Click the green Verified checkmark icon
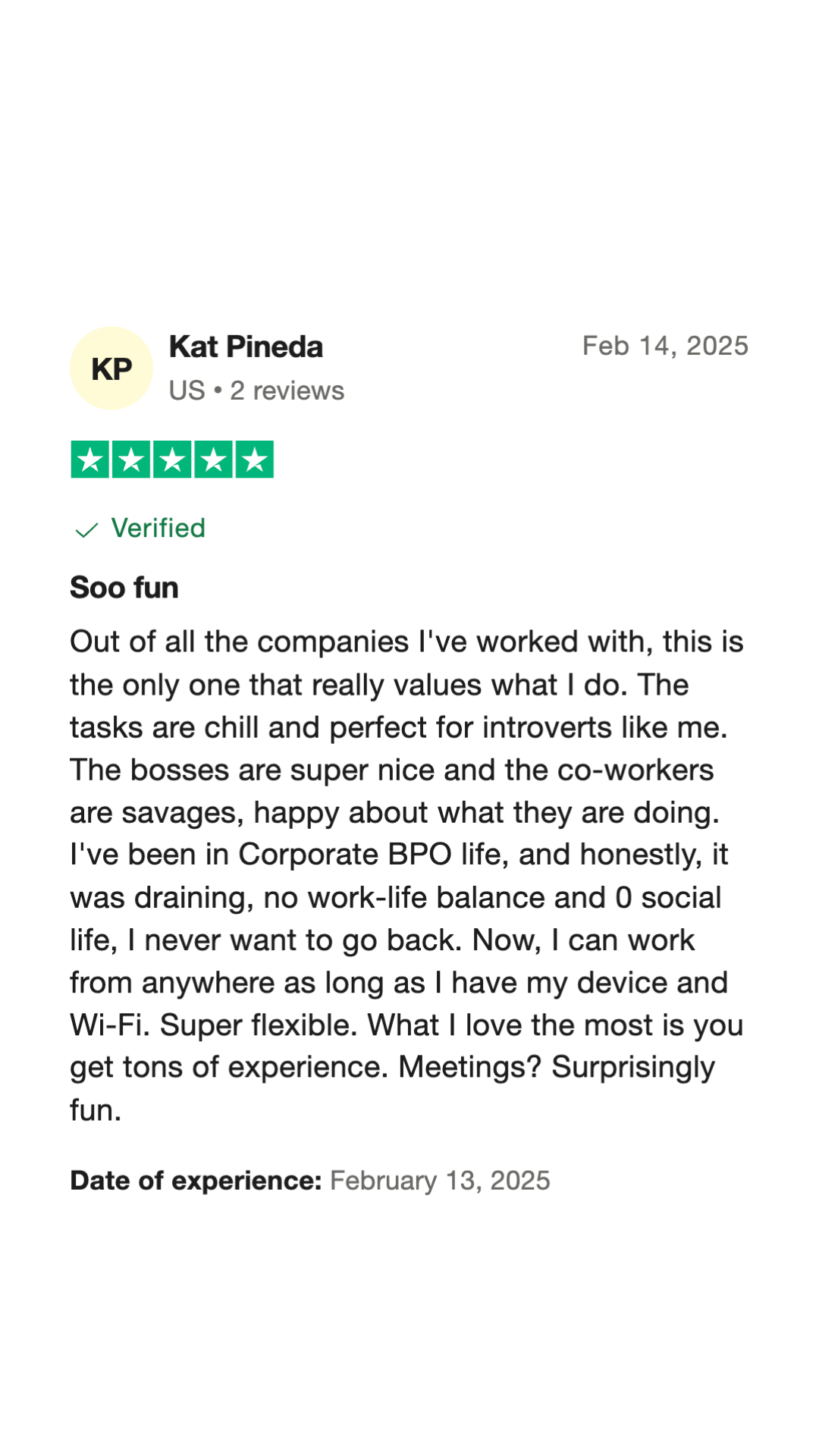Viewport: 819px width, 1456px height. (x=87, y=529)
